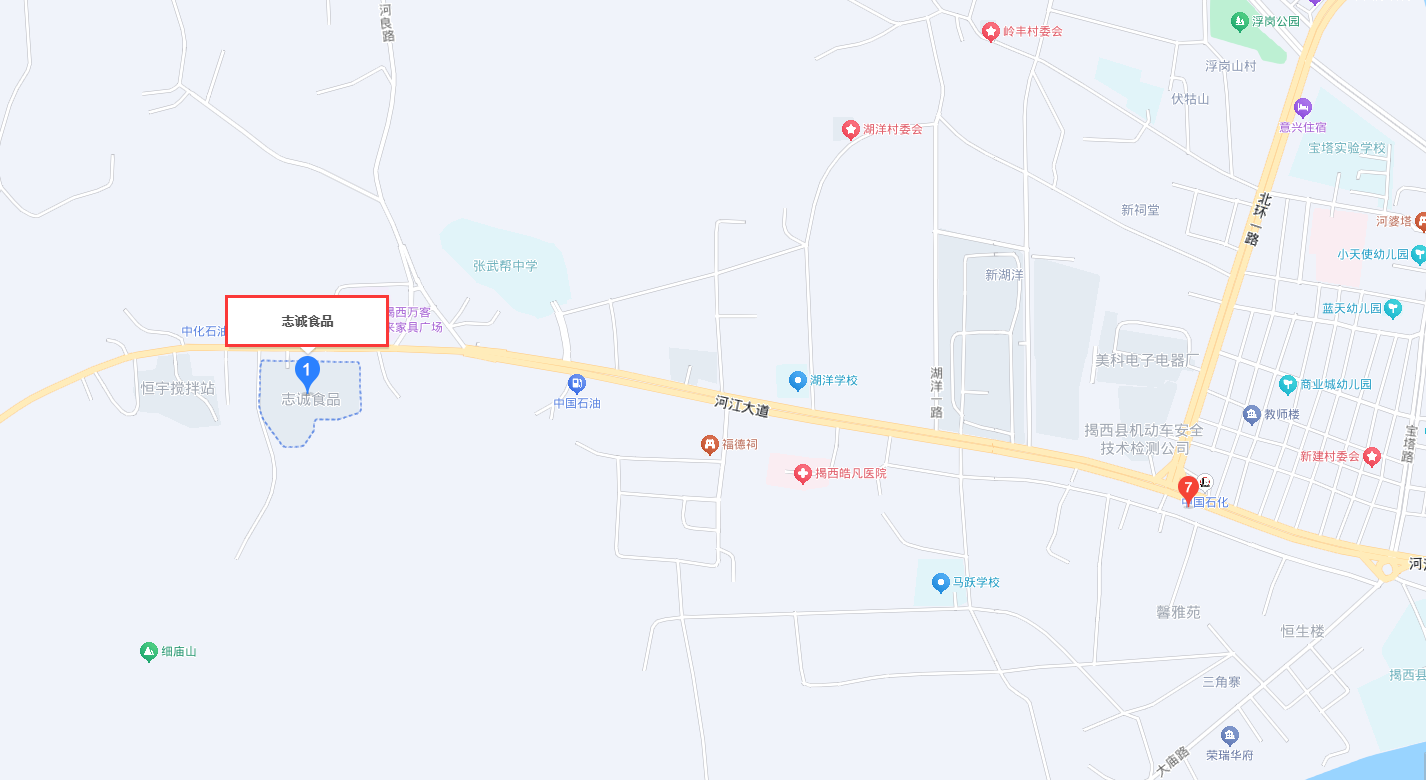Click the red marker numbered 7
Screen dimensions: 1426x780
[x=1188, y=490]
